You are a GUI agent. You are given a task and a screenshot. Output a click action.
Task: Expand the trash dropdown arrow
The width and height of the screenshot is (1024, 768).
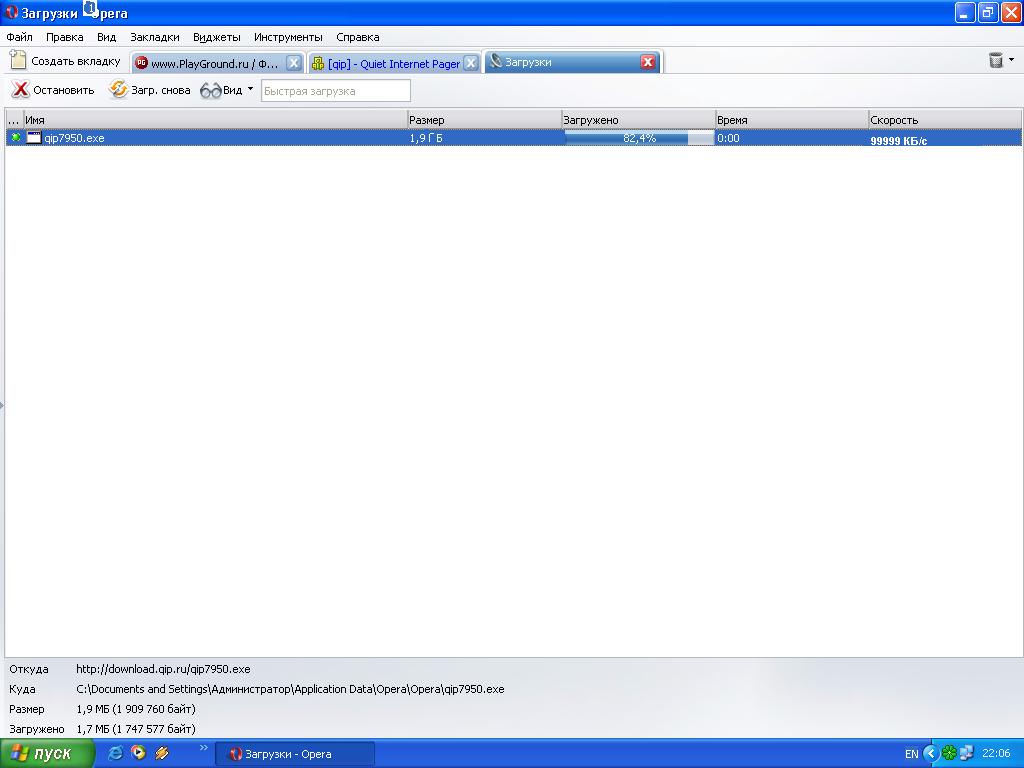(1012, 59)
